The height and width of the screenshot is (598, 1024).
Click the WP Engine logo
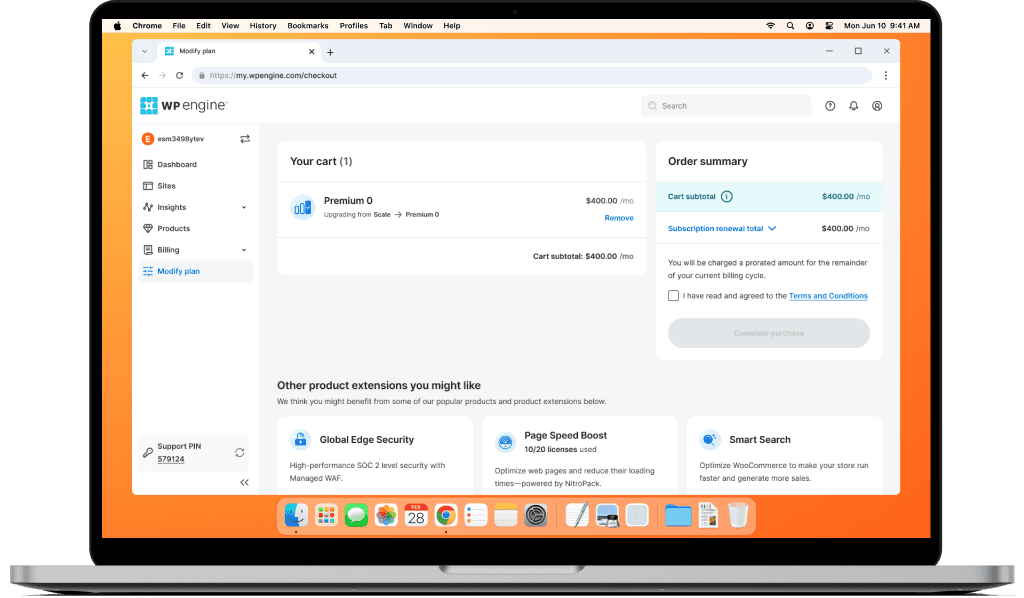[x=184, y=105]
